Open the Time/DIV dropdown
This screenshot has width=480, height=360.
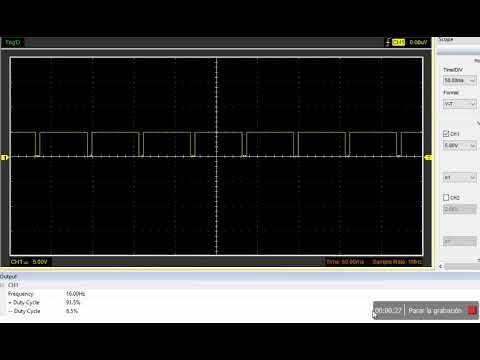(460, 80)
